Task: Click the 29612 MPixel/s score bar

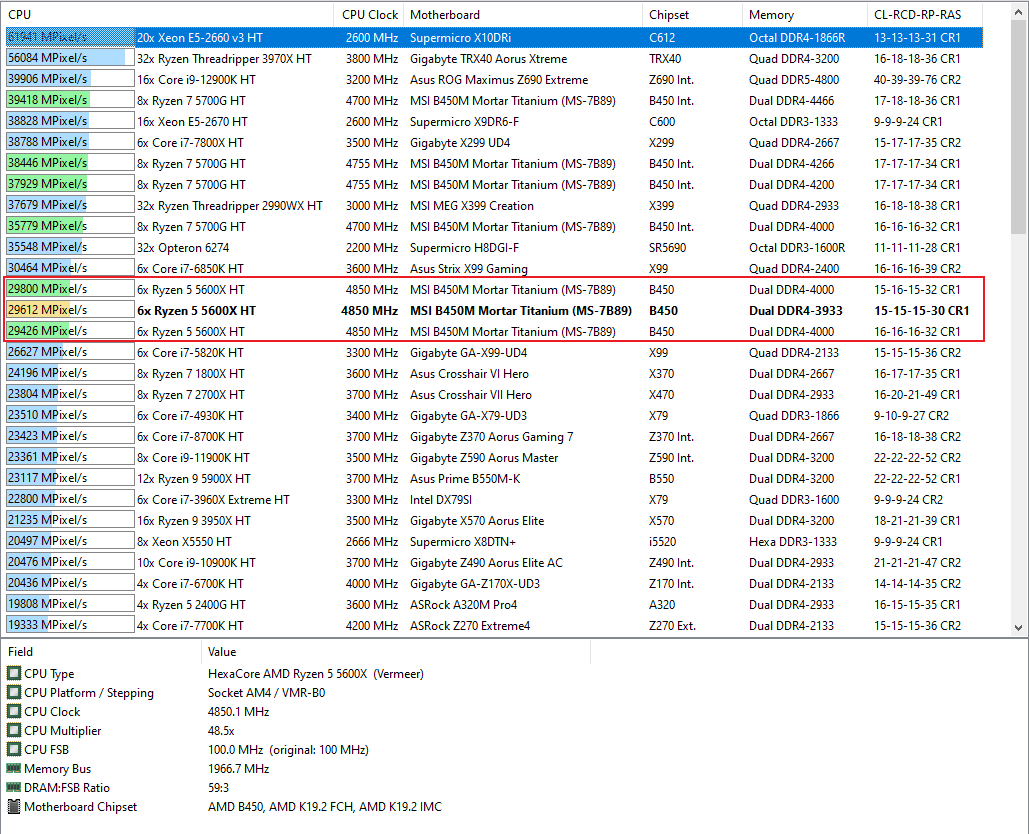Action: coord(70,310)
